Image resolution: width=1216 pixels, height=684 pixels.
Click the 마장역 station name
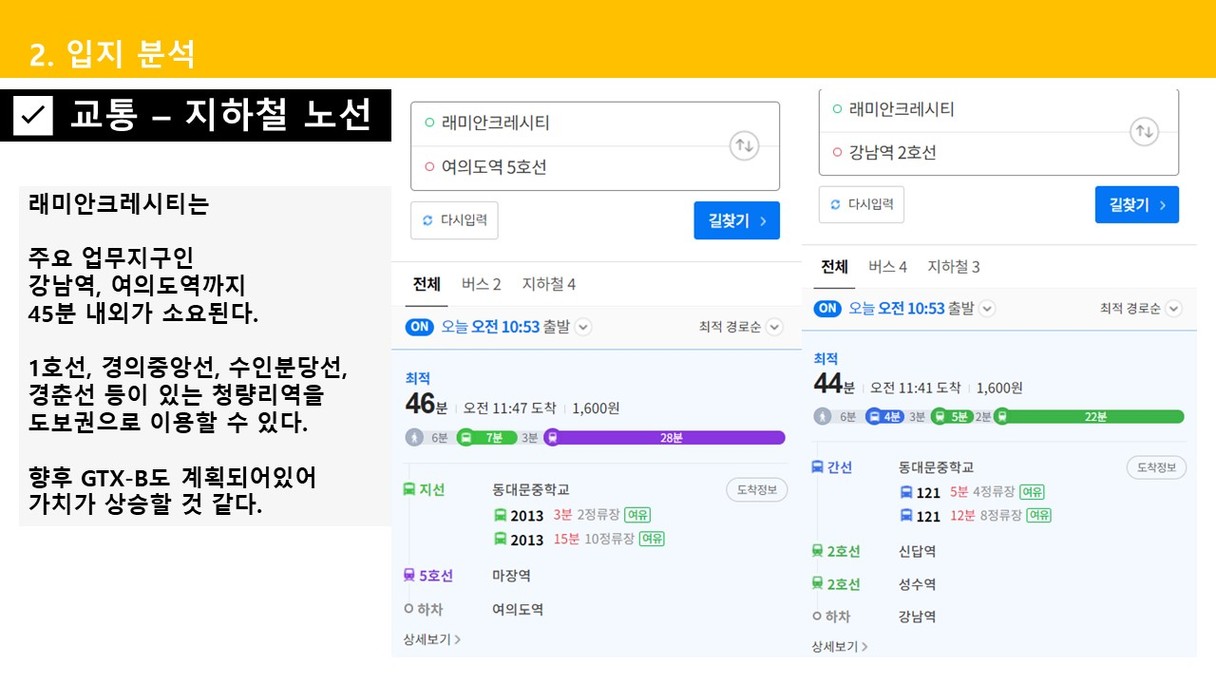tap(511, 575)
